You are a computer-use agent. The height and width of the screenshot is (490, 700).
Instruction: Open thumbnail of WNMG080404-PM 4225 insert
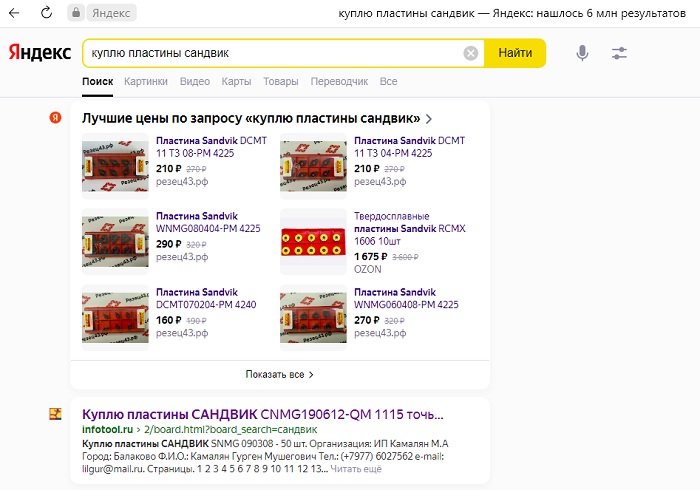click(115, 241)
